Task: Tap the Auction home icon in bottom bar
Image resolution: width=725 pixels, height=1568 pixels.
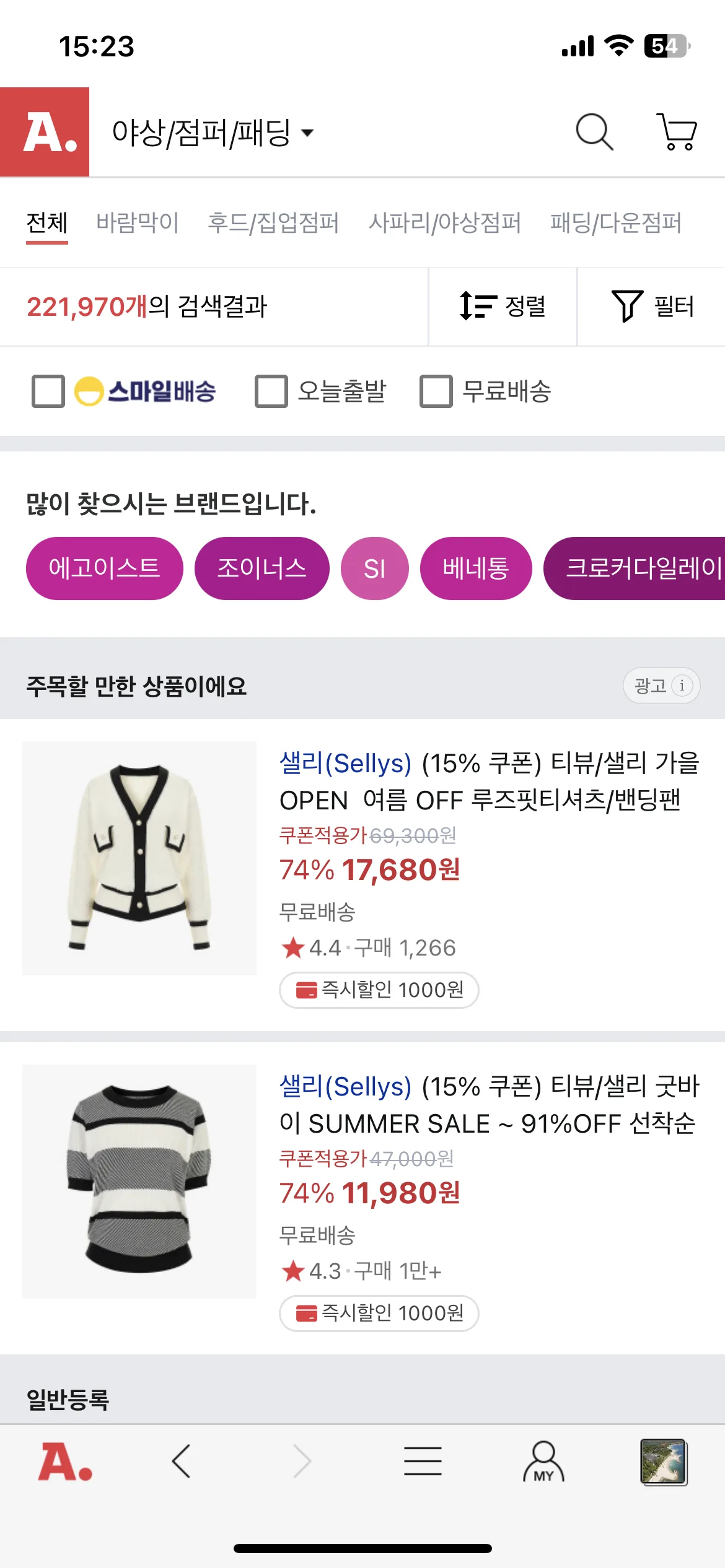Action: (x=65, y=1461)
